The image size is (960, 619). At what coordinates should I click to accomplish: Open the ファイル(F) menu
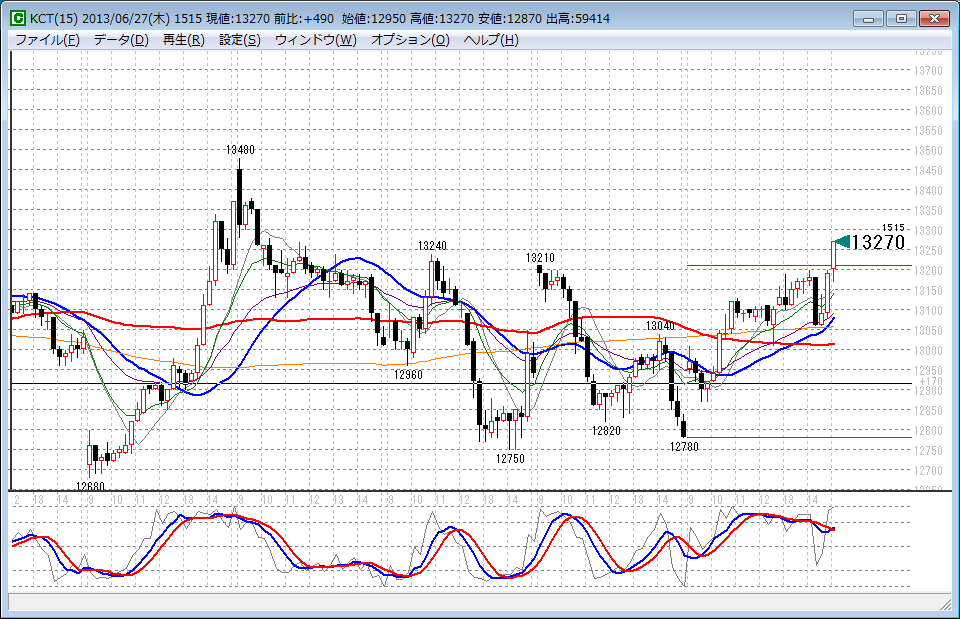click(47, 40)
